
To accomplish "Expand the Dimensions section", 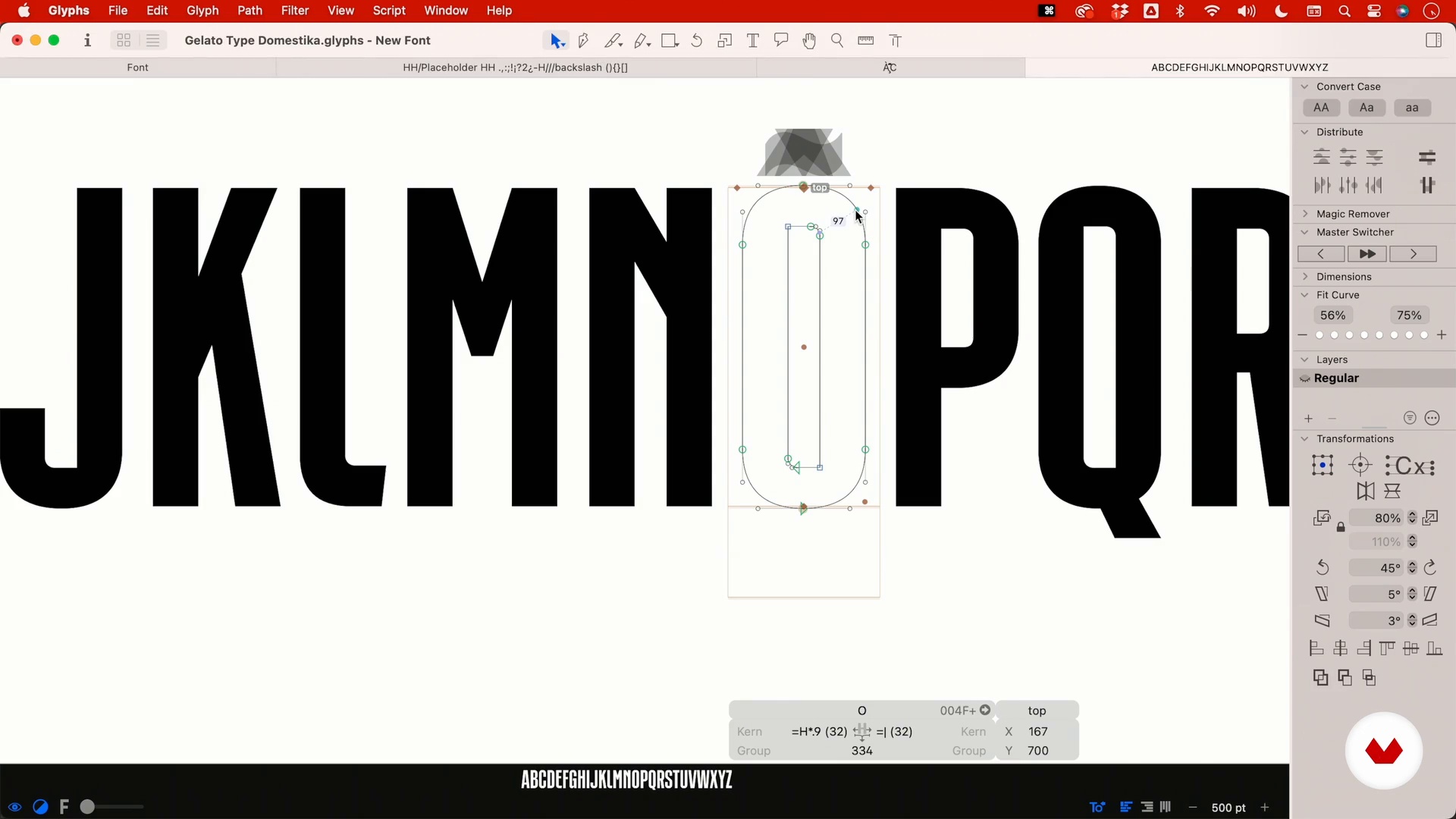I will [1305, 278].
